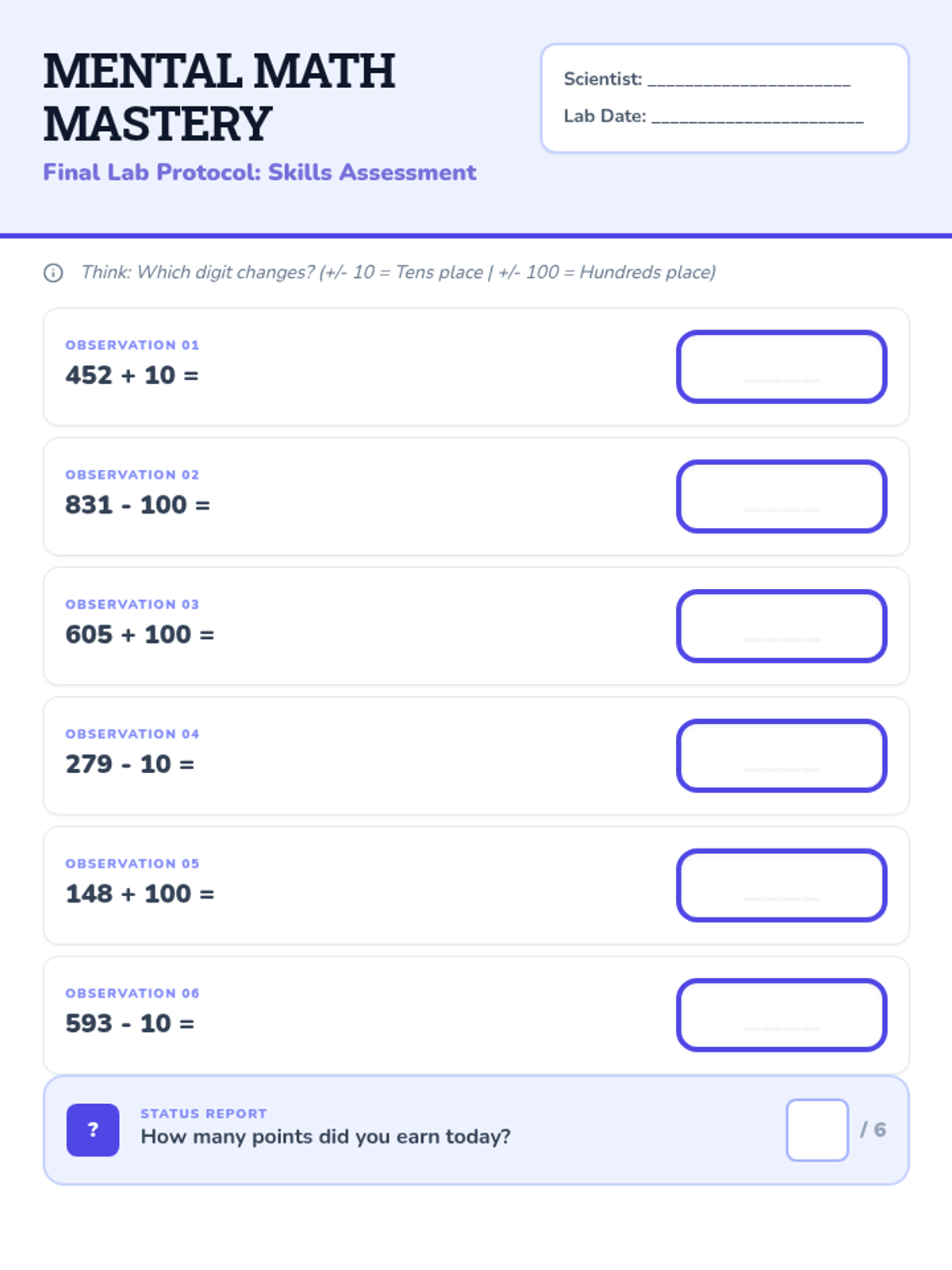Click the Mental Math Mastery title

point(219,97)
